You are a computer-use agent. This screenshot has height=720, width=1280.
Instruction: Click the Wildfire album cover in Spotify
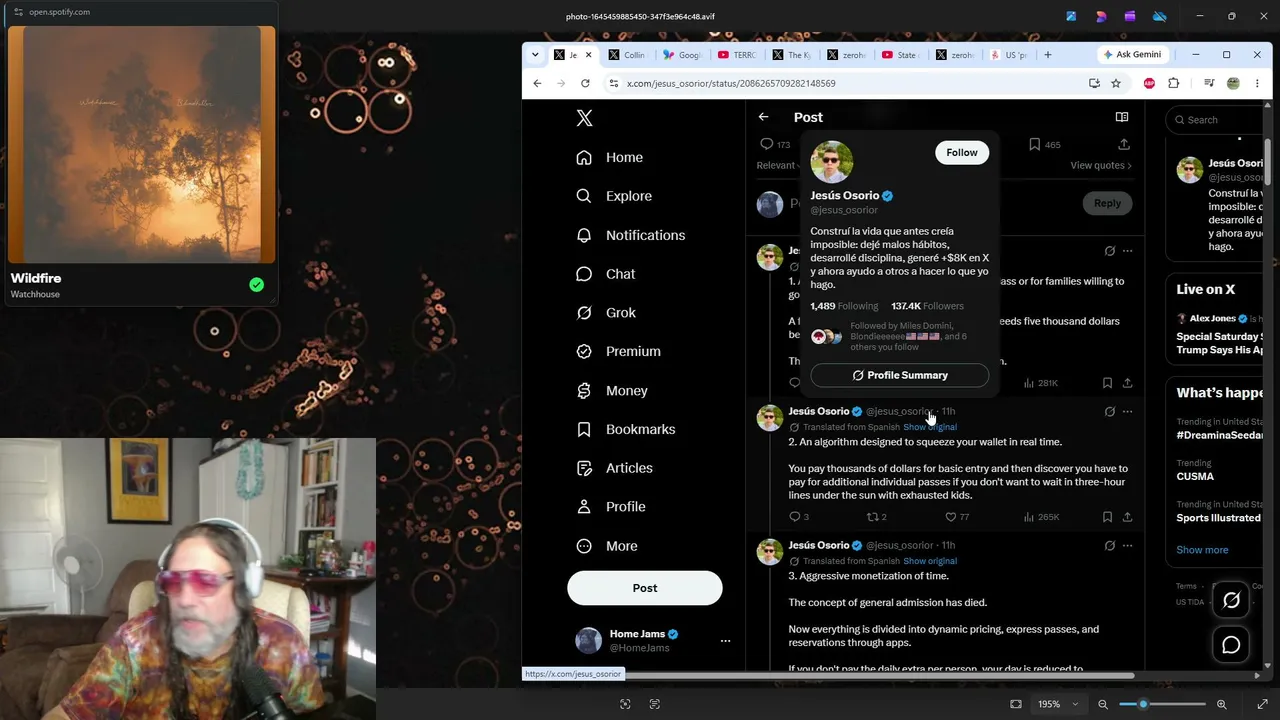pyautogui.click(x=141, y=145)
